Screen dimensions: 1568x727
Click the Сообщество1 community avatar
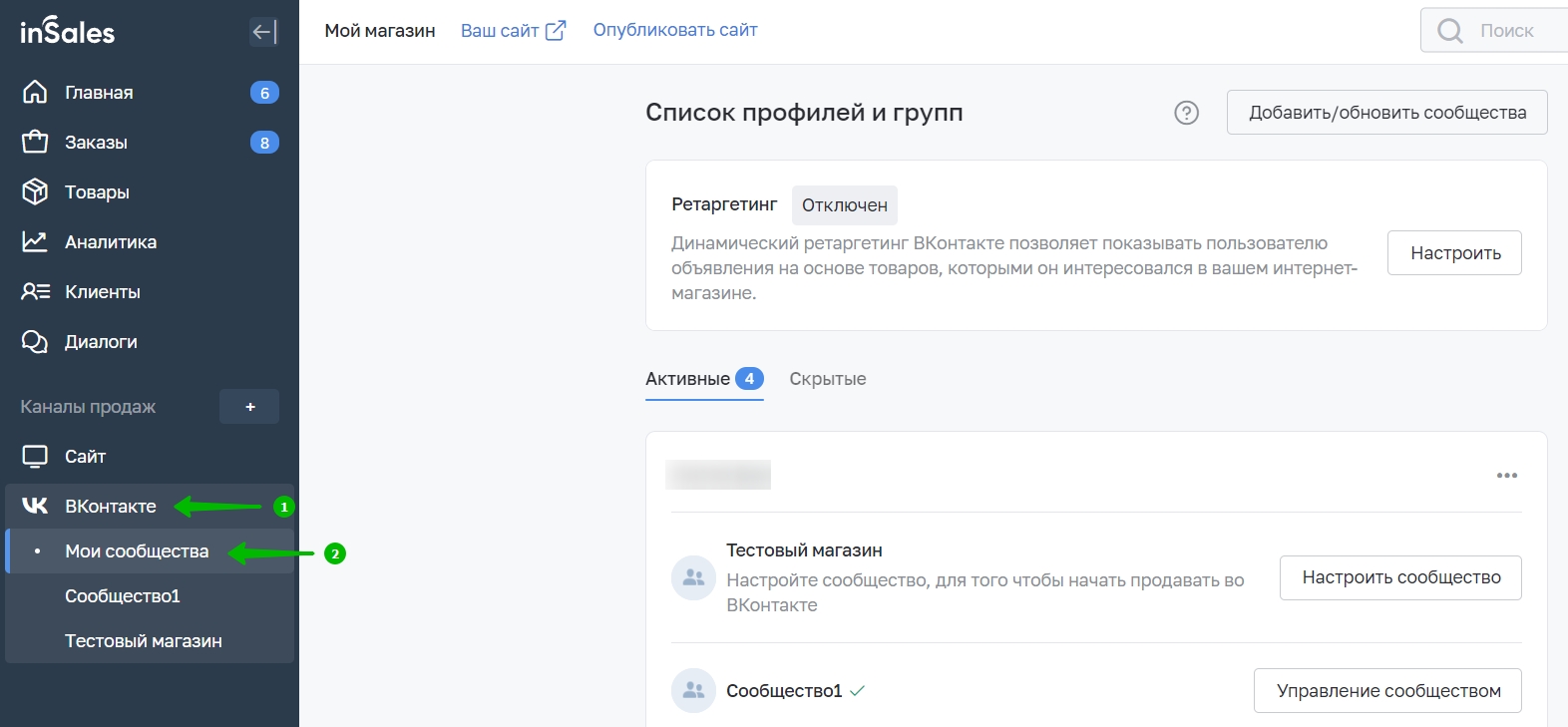click(694, 690)
